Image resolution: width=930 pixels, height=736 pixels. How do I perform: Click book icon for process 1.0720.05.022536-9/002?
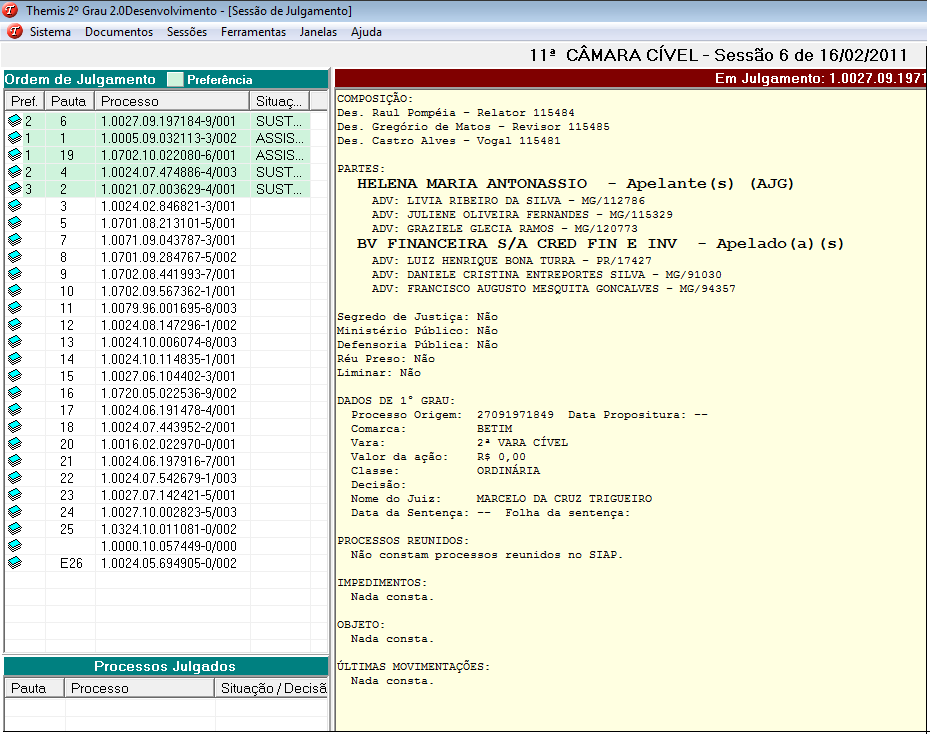15,393
